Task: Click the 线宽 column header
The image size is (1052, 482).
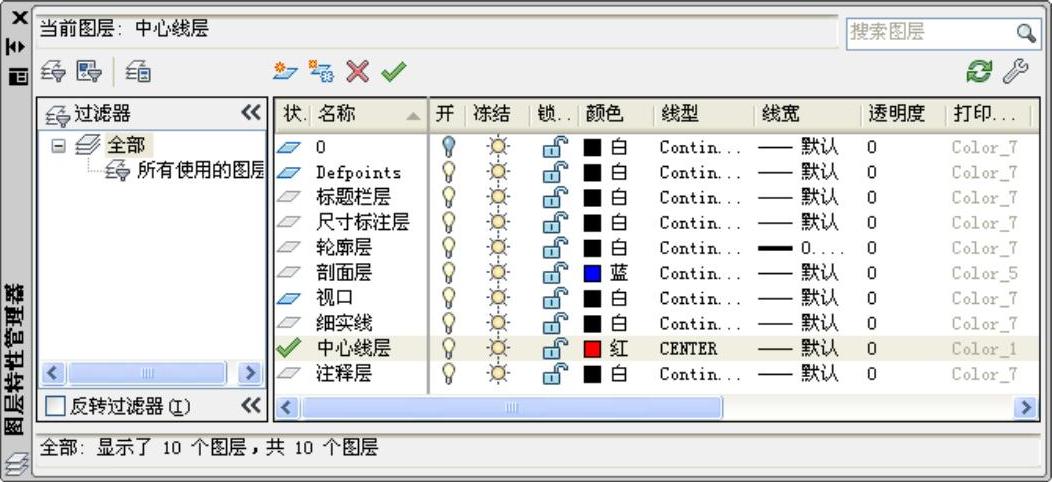Action: tap(781, 114)
